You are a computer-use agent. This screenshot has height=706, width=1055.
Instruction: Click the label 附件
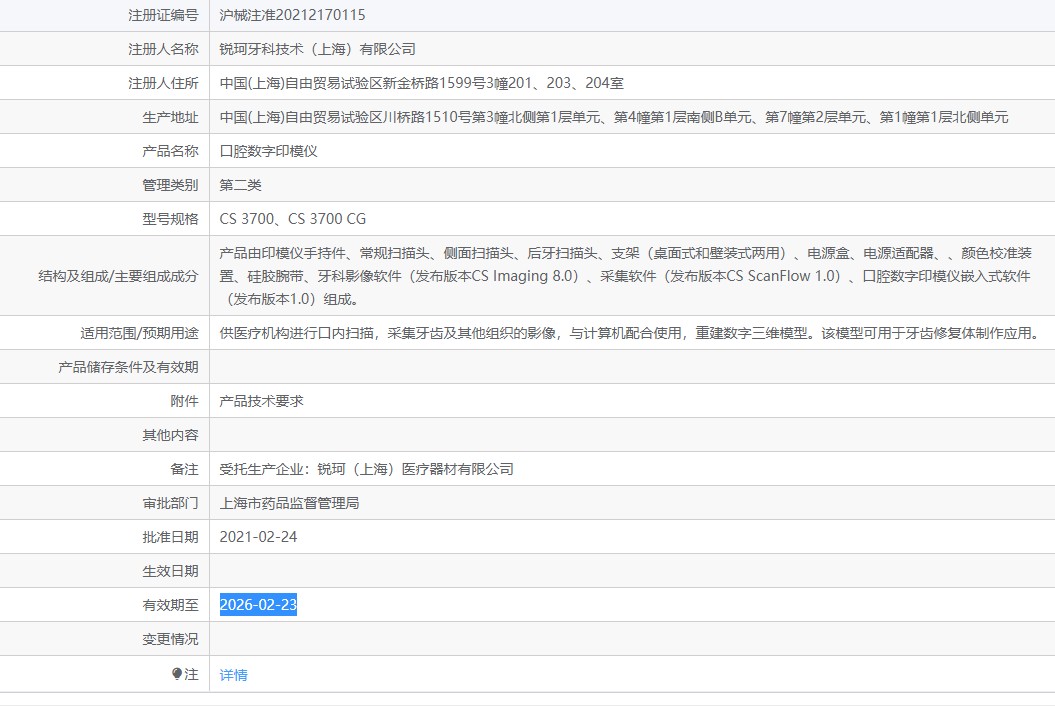184,401
